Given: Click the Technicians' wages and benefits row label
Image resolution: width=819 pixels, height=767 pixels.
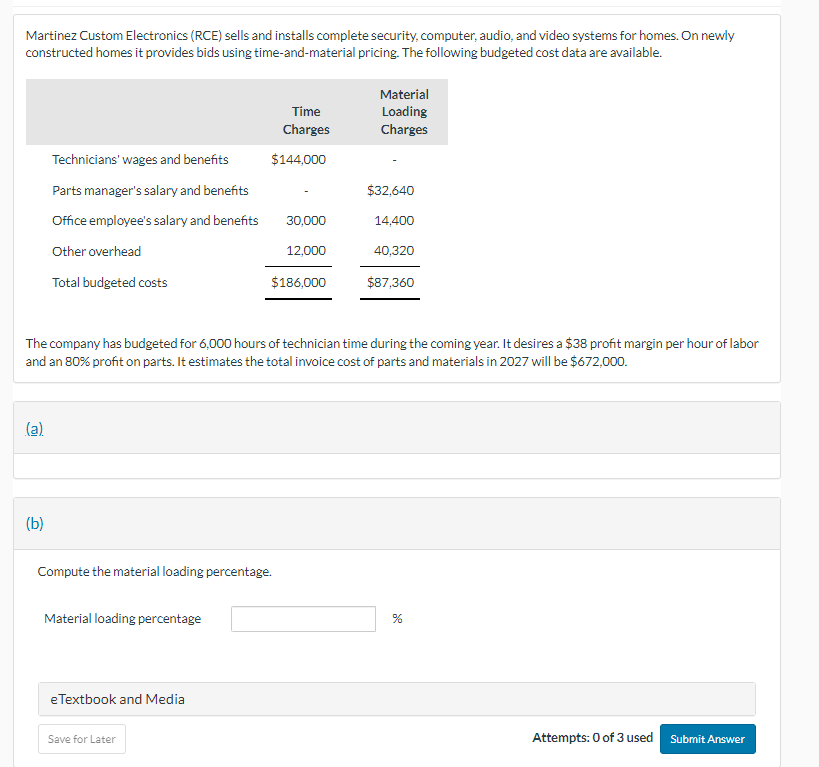Looking at the screenshot, I should tap(140, 160).
